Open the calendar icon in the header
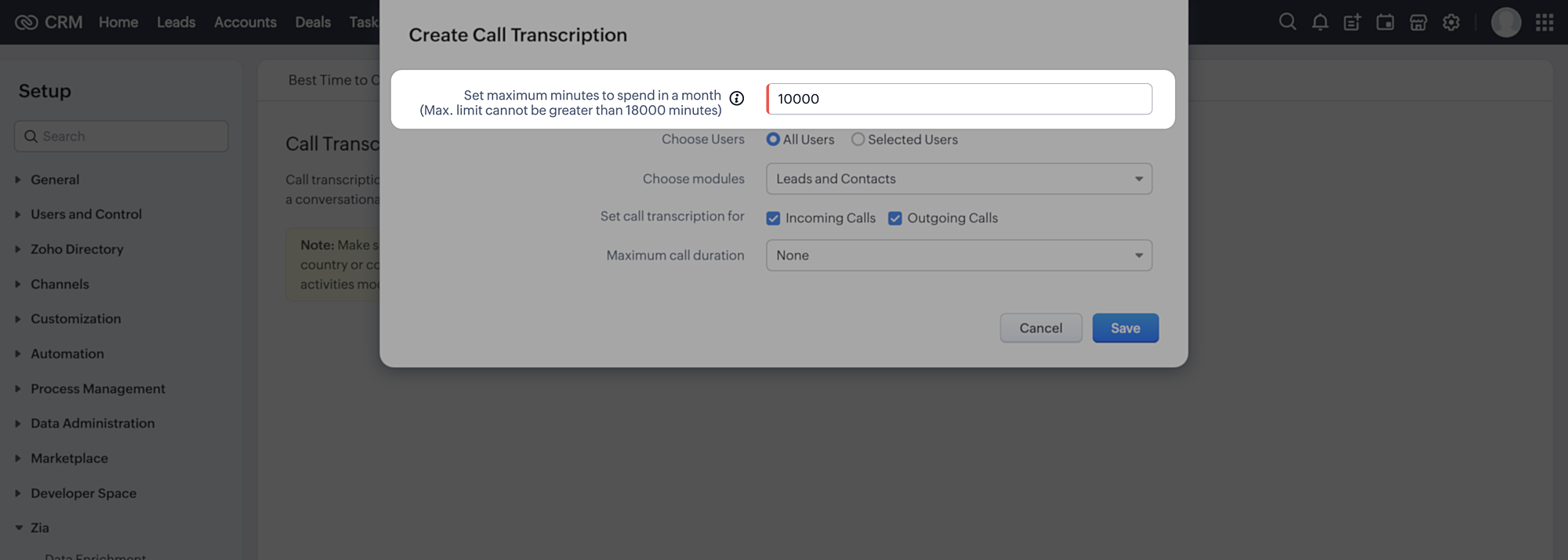 (1385, 22)
